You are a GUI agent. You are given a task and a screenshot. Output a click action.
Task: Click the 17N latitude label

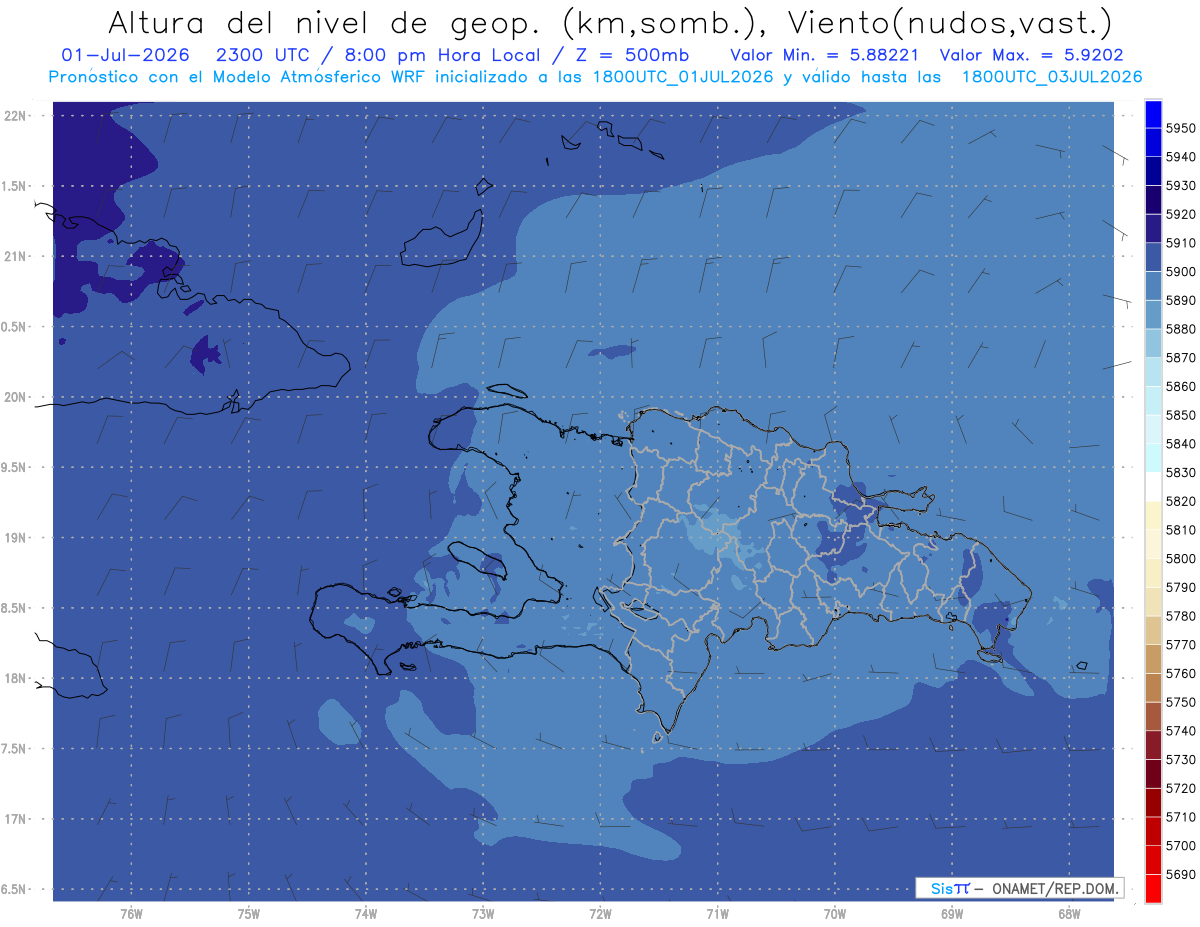coord(16,819)
